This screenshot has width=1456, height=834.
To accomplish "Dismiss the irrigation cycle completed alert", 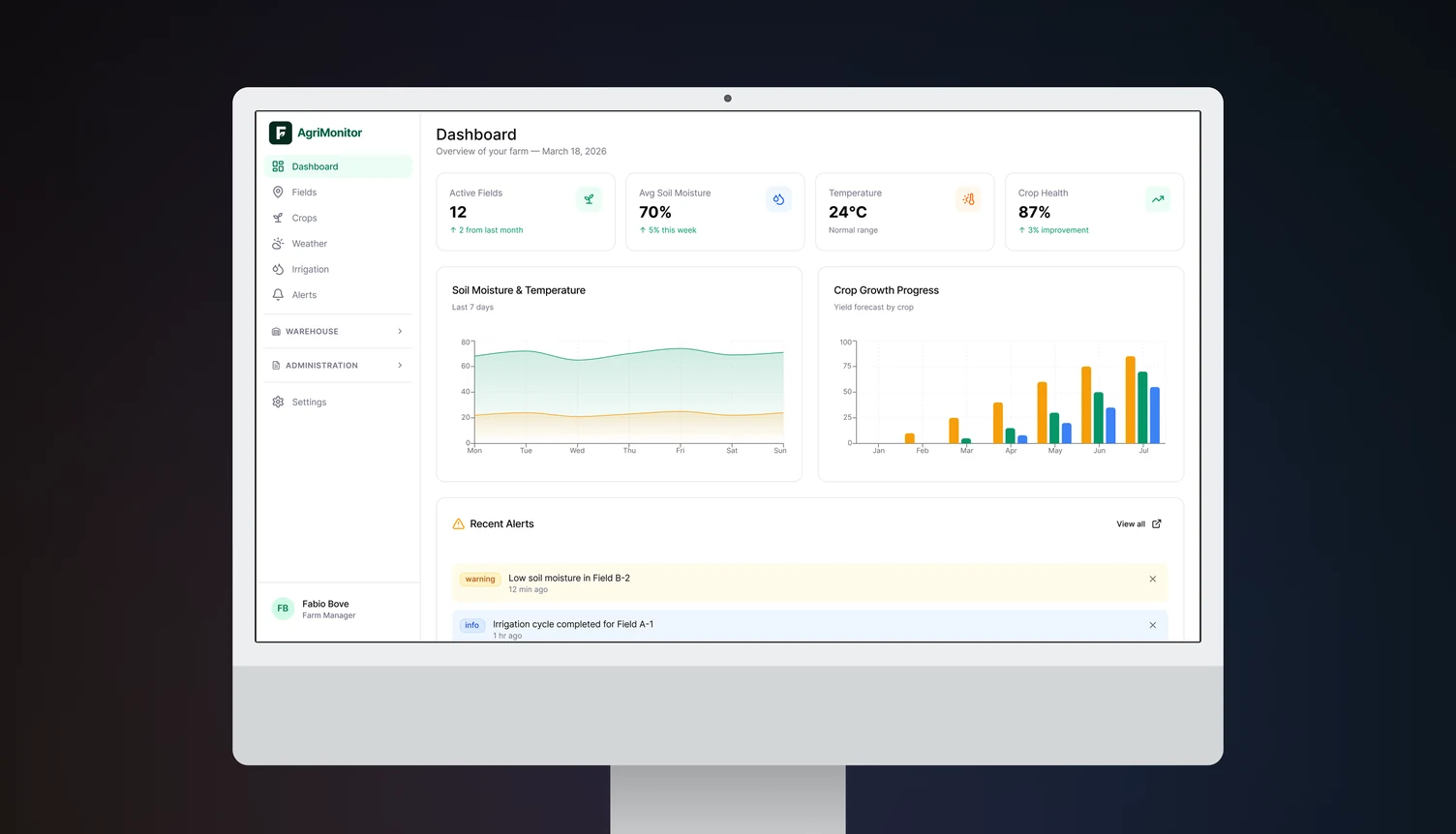I will coord(1153,626).
